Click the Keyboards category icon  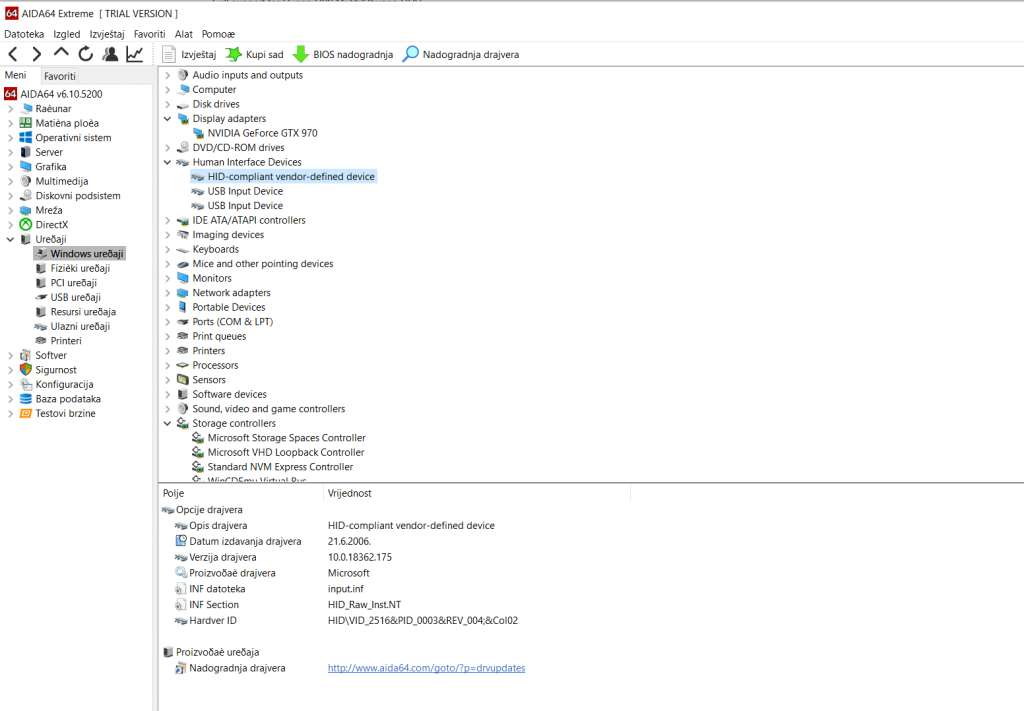tap(183, 249)
